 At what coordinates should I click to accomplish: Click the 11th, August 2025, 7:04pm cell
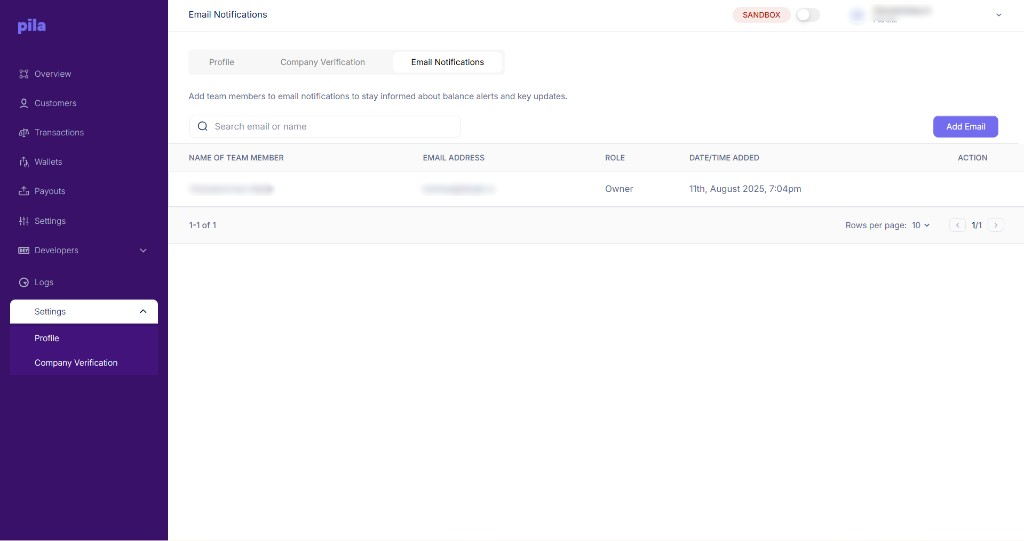pyautogui.click(x=744, y=189)
